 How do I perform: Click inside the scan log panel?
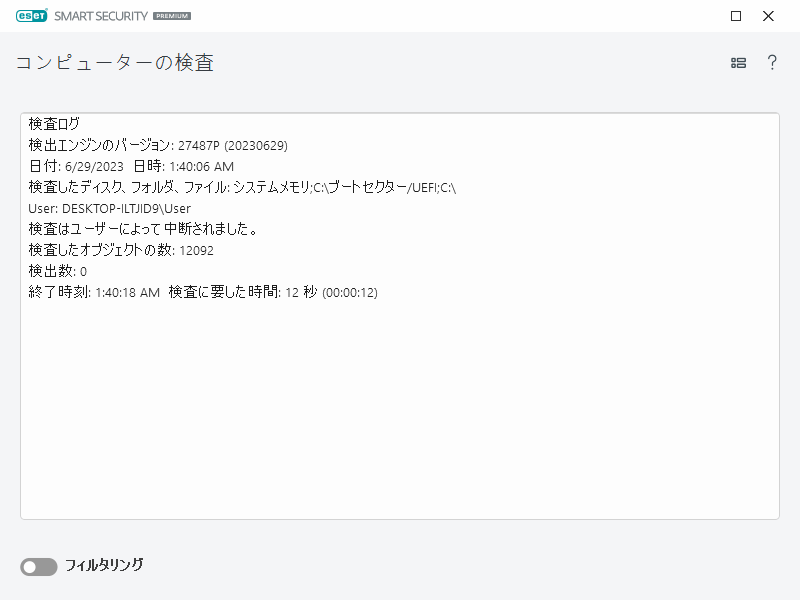point(400,400)
